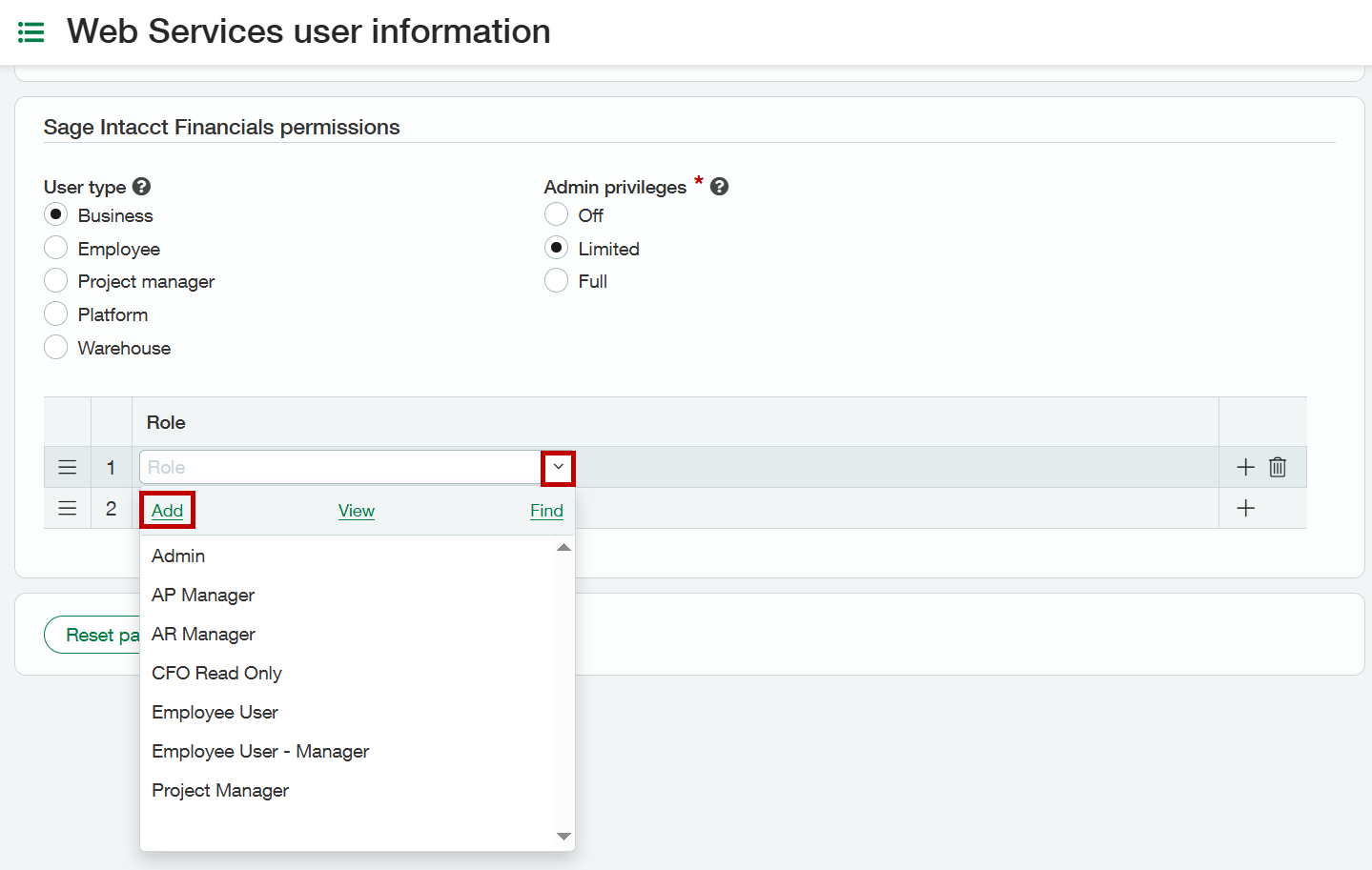
Task: Click into the Role input field
Action: [x=338, y=467]
